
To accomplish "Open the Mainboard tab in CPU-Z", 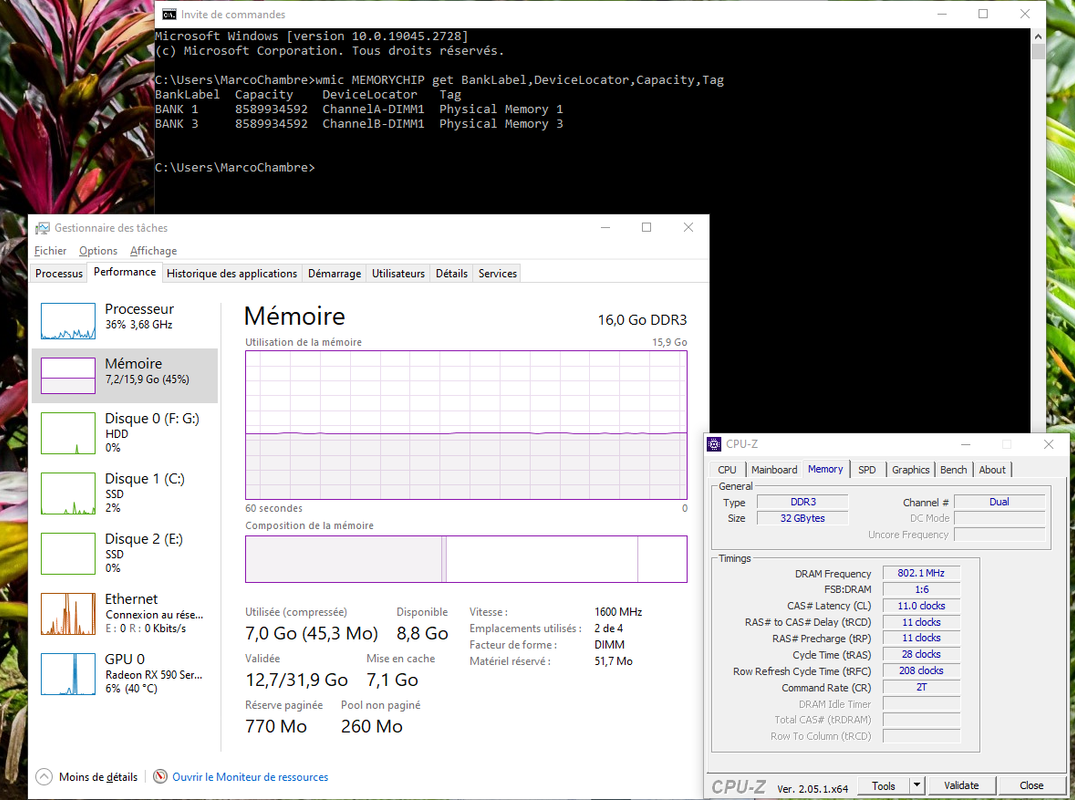I will pos(774,470).
